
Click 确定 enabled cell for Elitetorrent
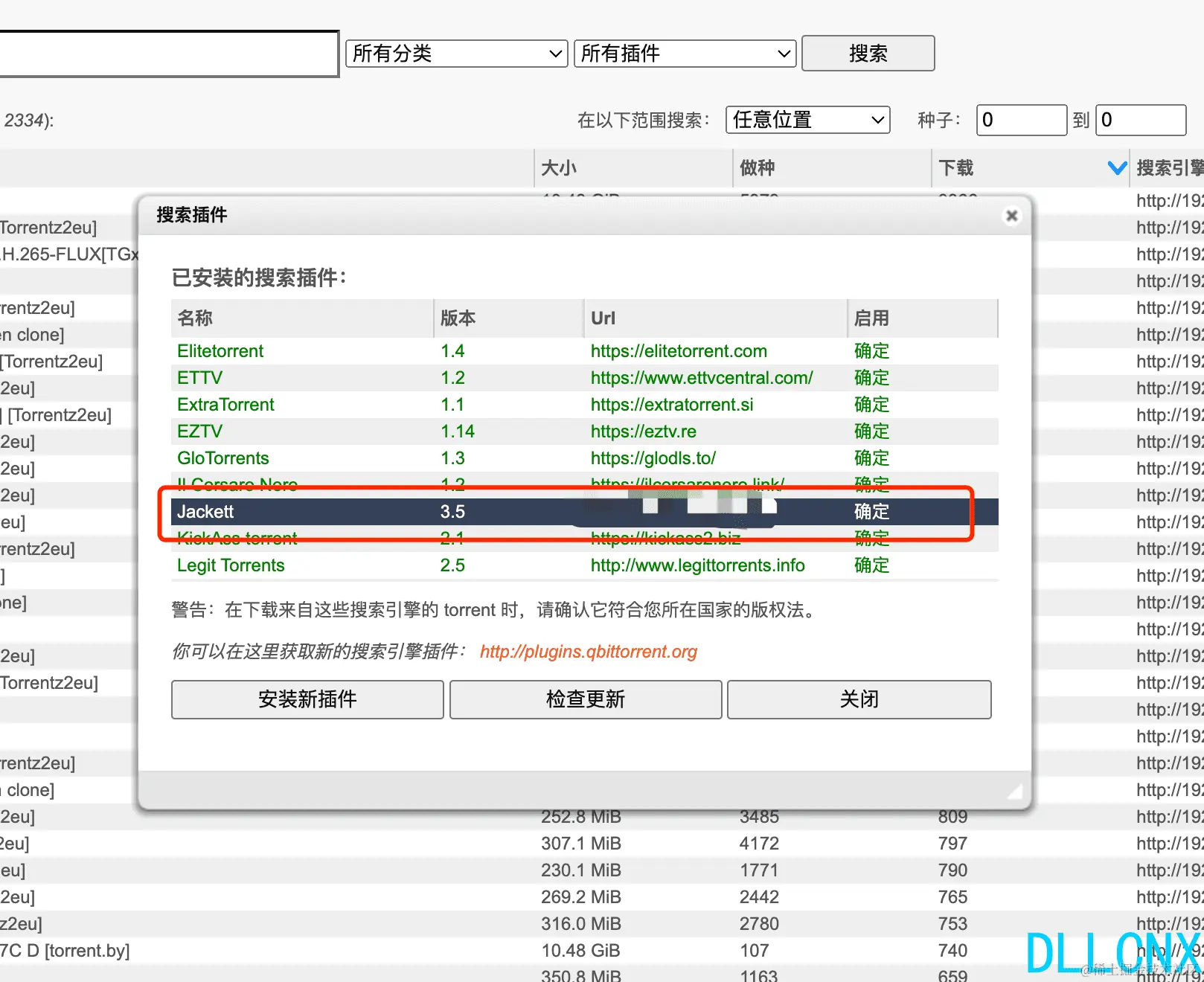tap(871, 351)
